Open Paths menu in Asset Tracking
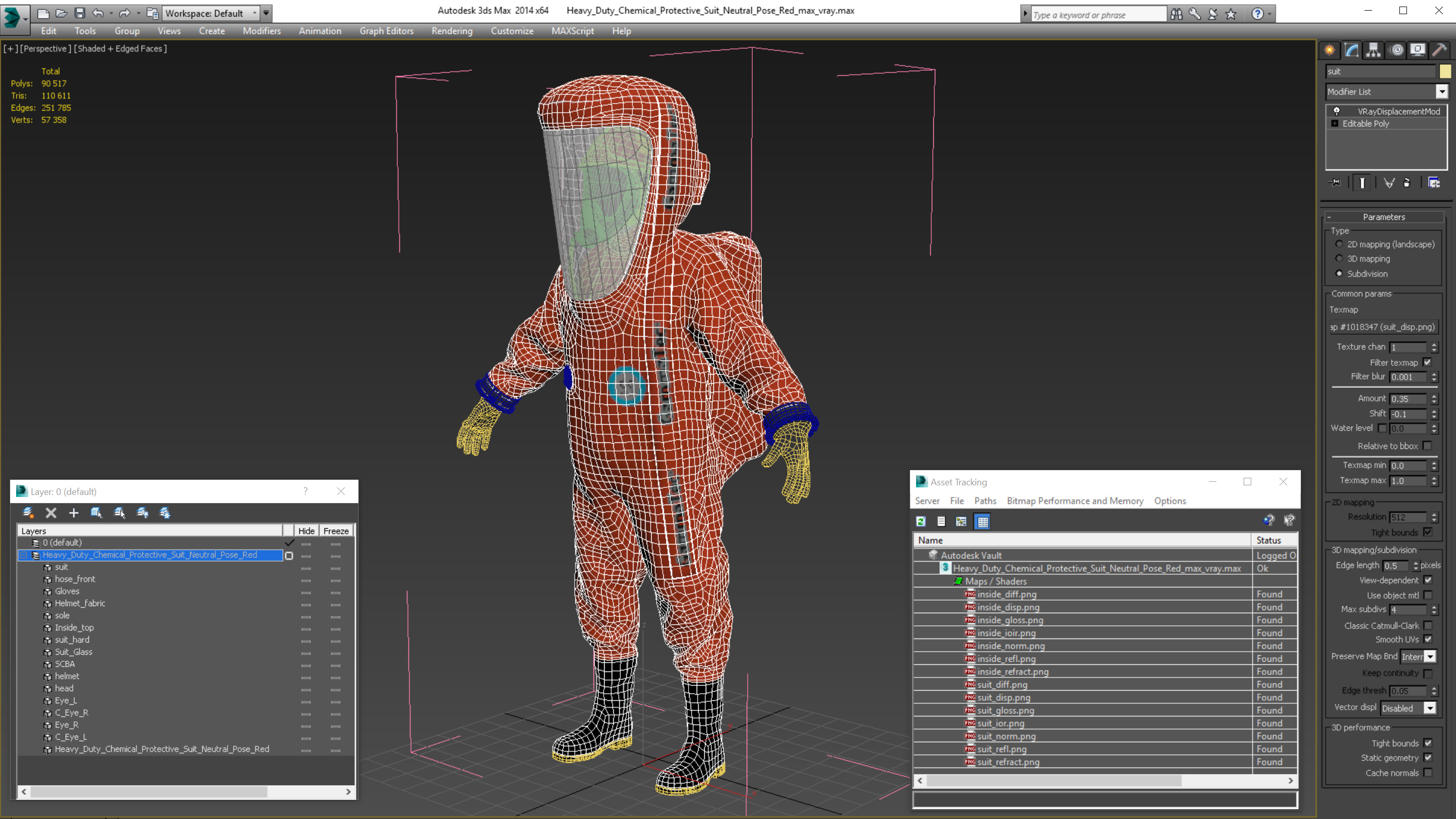Screen dimensions: 1456x819 [x=985, y=501]
